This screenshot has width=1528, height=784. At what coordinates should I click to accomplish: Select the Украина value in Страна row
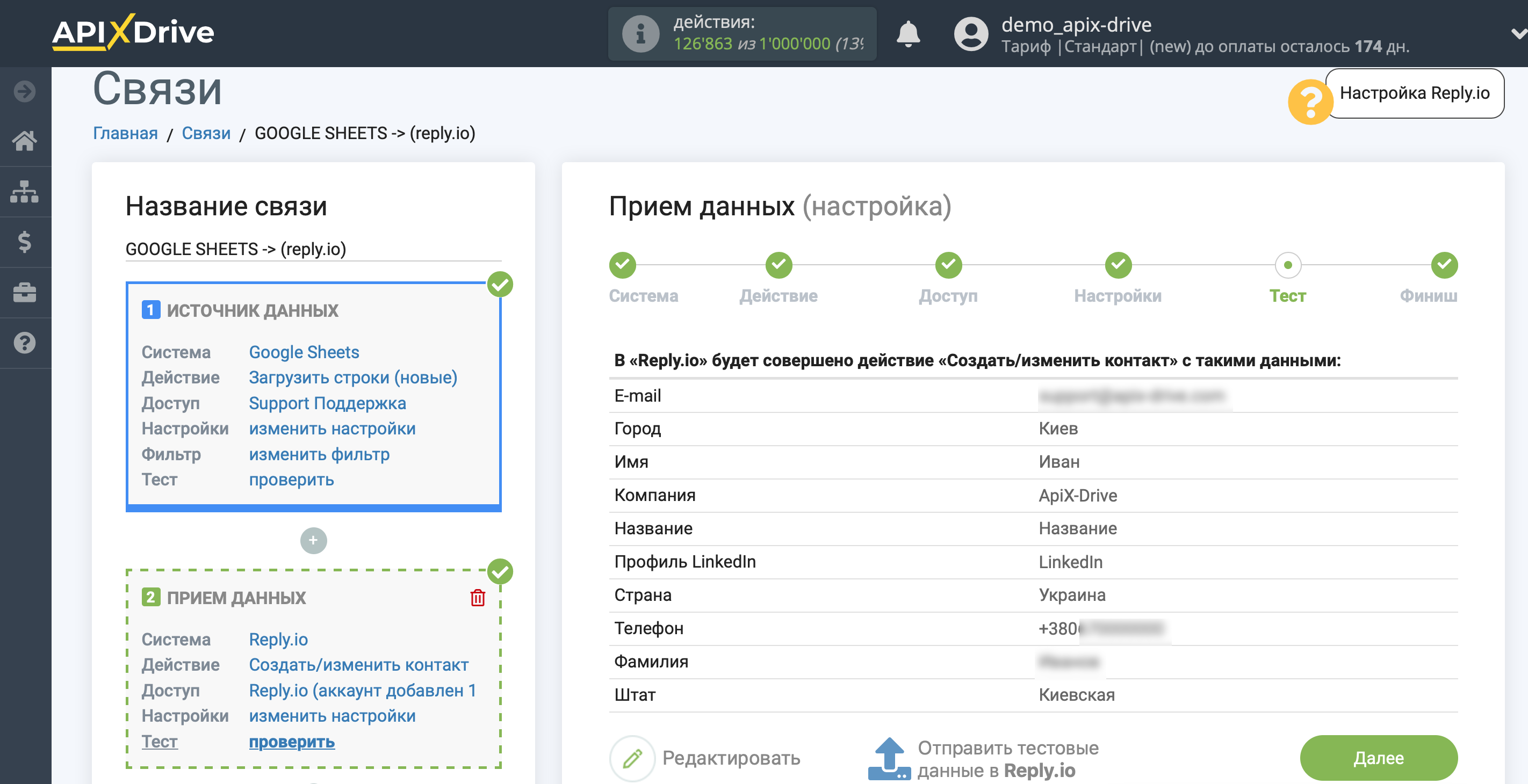click(1072, 595)
